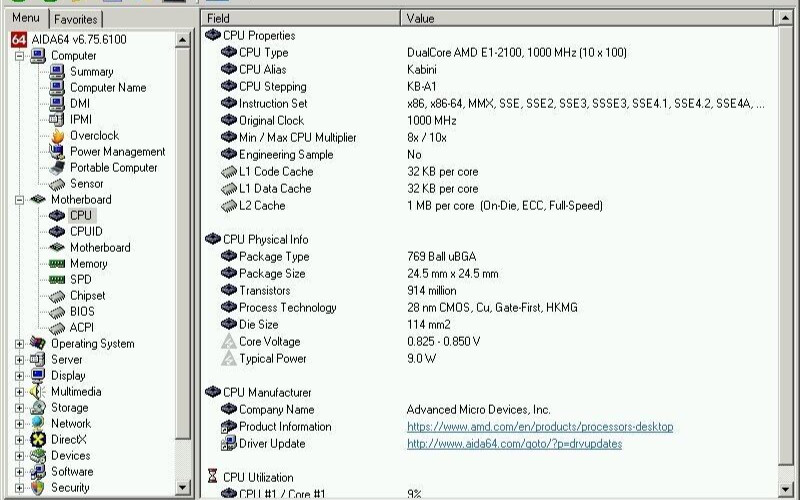Click the AIDA64 v6.75.6100 root icon
Viewport: 800px width, 500px height.
(19, 39)
